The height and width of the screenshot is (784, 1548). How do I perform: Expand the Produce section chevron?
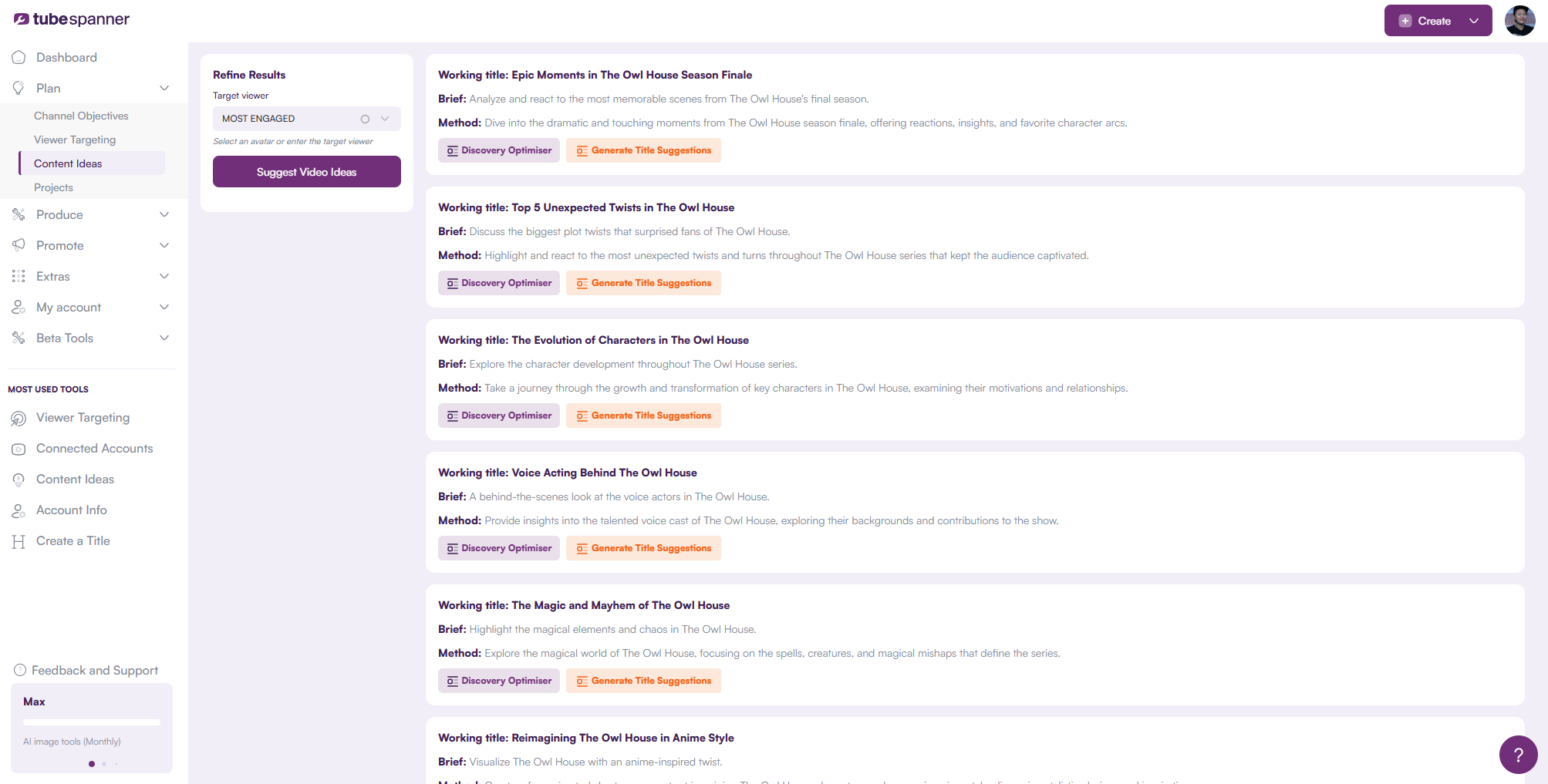(164, 214)
